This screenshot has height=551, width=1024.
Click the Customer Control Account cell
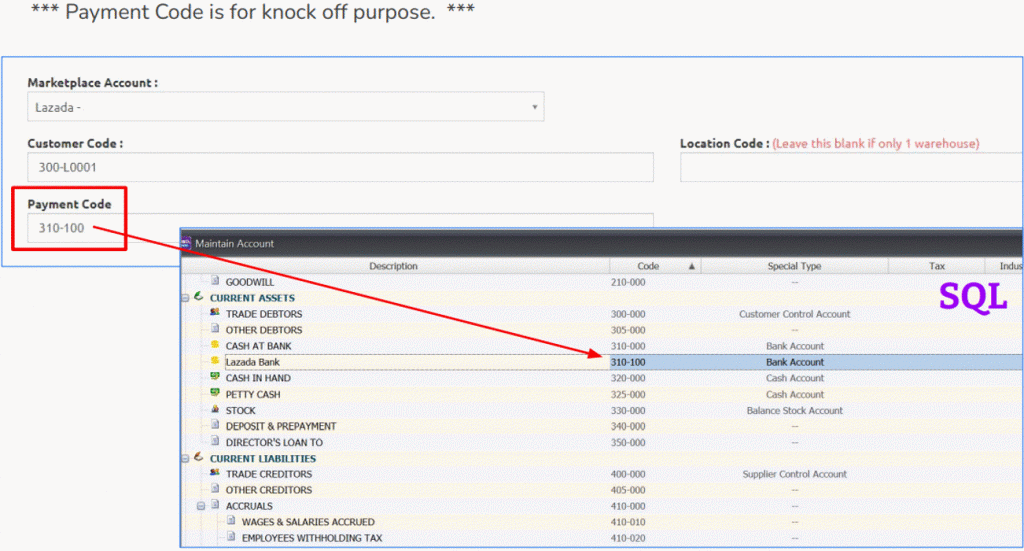pyautogui.click(x=794, y=314)
